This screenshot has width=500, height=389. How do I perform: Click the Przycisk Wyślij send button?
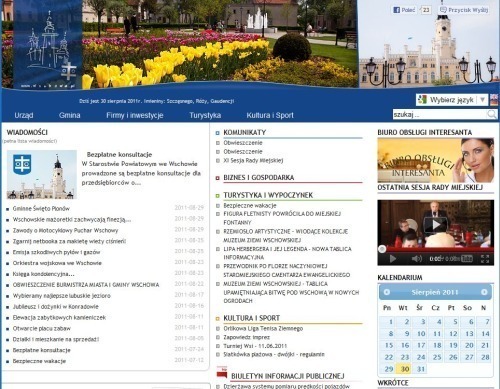464,10
